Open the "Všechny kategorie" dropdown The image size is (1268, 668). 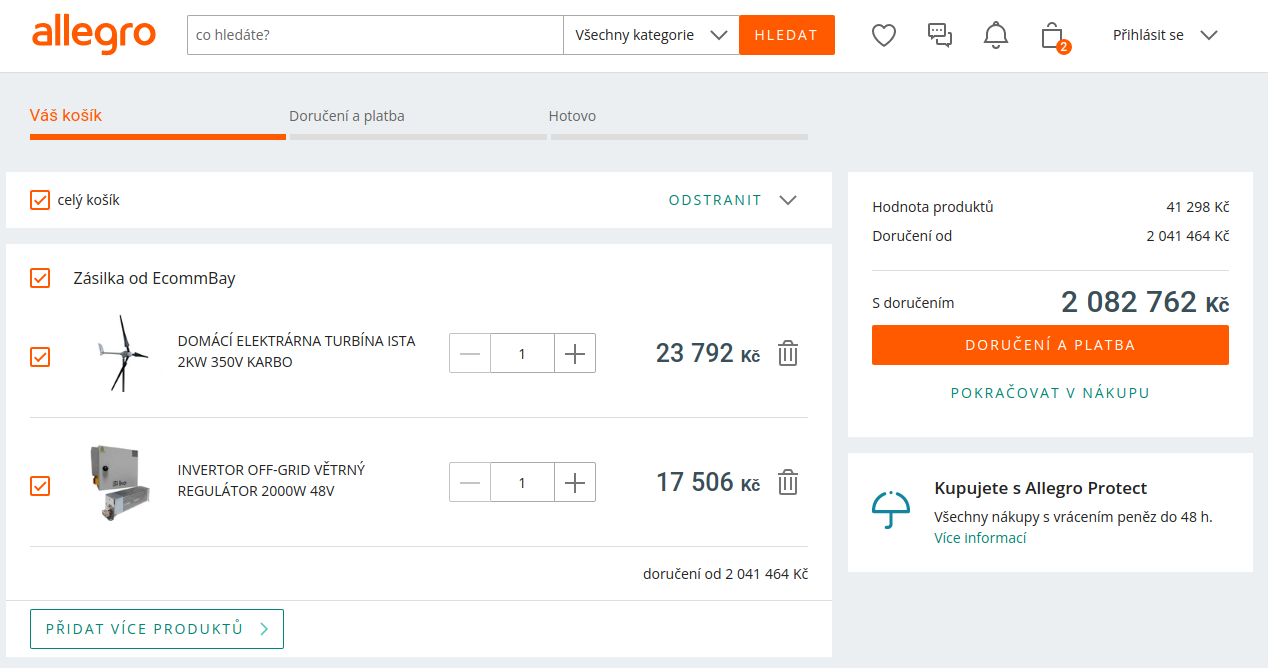[x=650, y=35]
